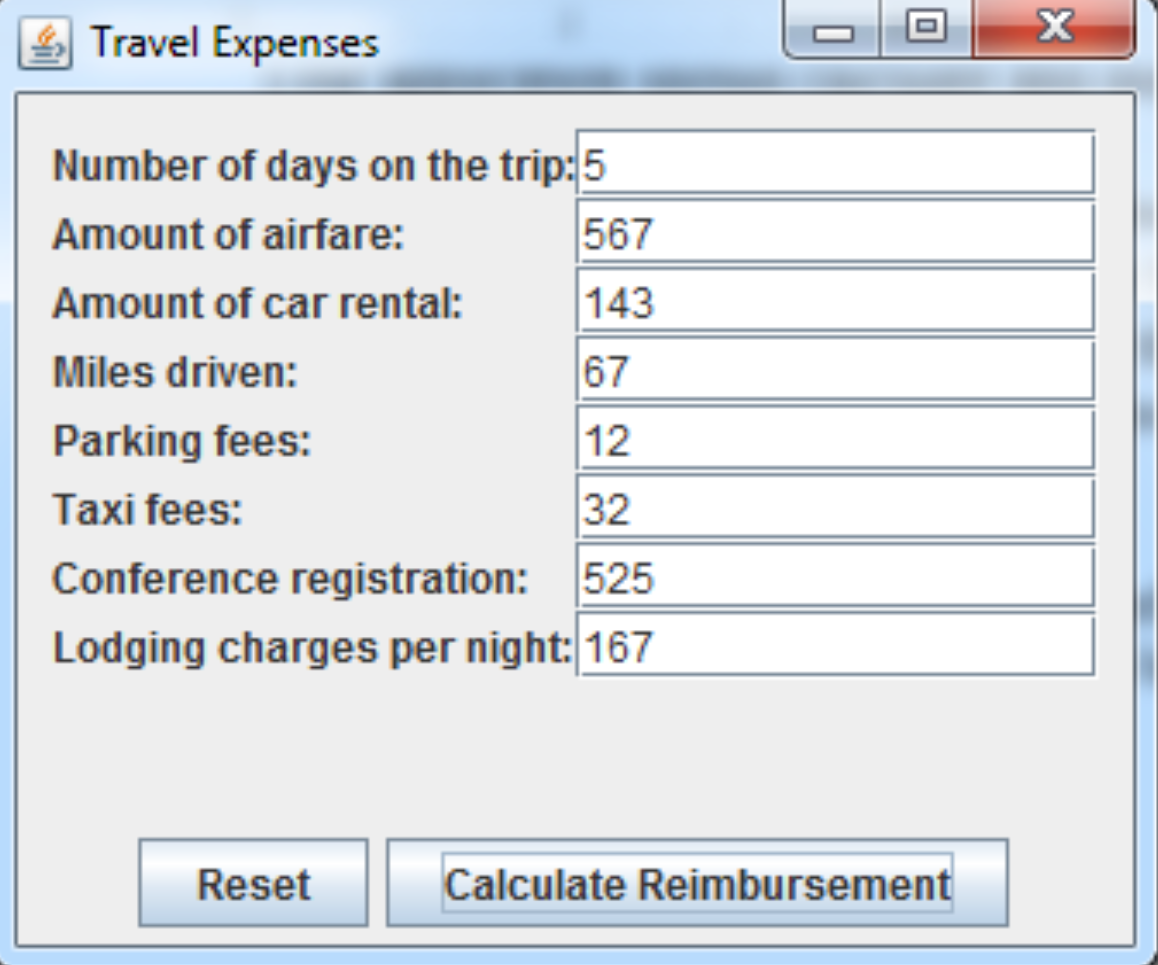Close the Travel Expenses window

(x=1054, y=29)
